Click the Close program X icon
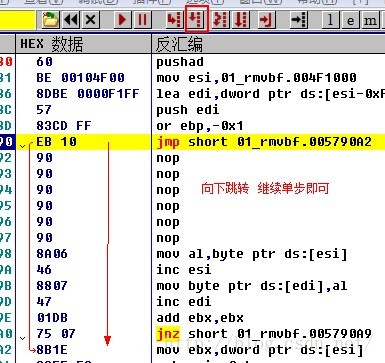The image size is (385, 363). 90,20
